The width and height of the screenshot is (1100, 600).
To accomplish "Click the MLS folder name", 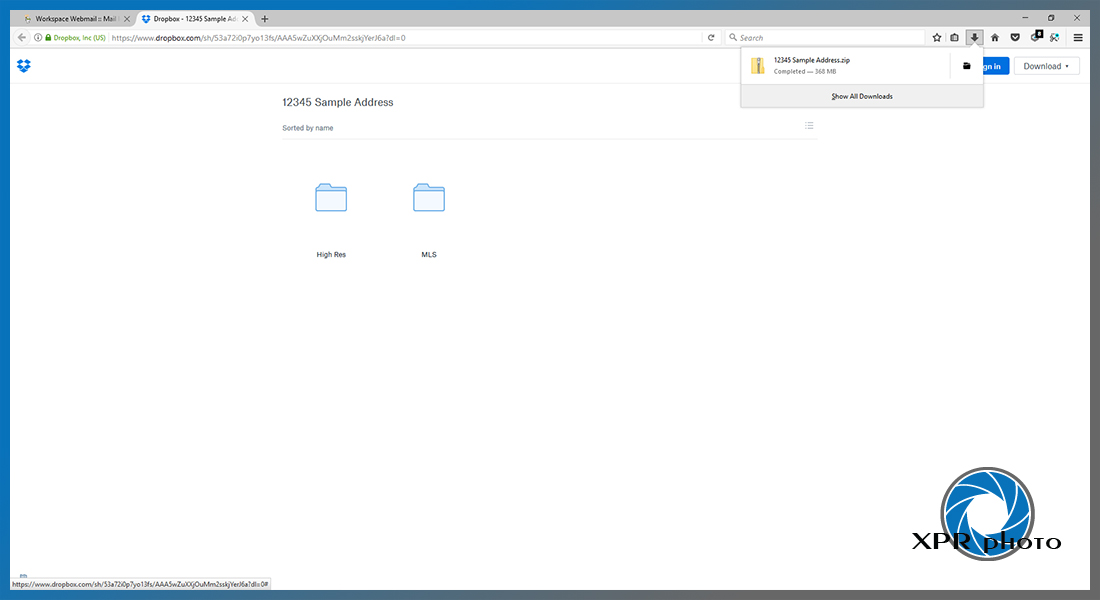I will 429,255.
